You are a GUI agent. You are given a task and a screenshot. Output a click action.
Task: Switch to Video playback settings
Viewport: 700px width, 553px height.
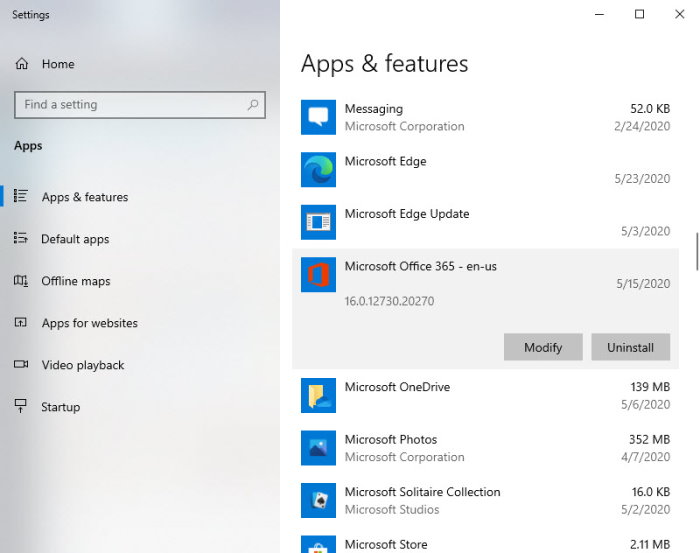pos(83,365)
